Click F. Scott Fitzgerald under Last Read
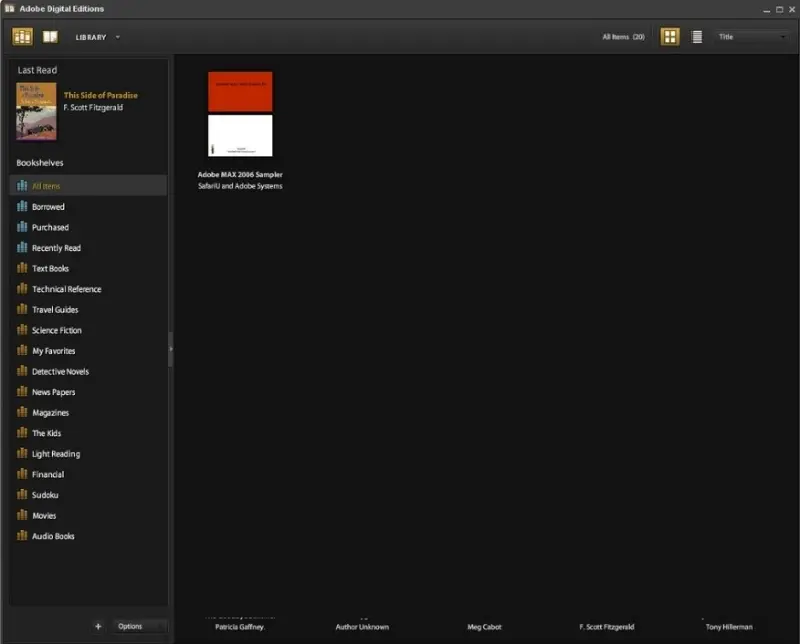This screenshot has height=644, width=800. pyautogui.click(x=93, y=107)
